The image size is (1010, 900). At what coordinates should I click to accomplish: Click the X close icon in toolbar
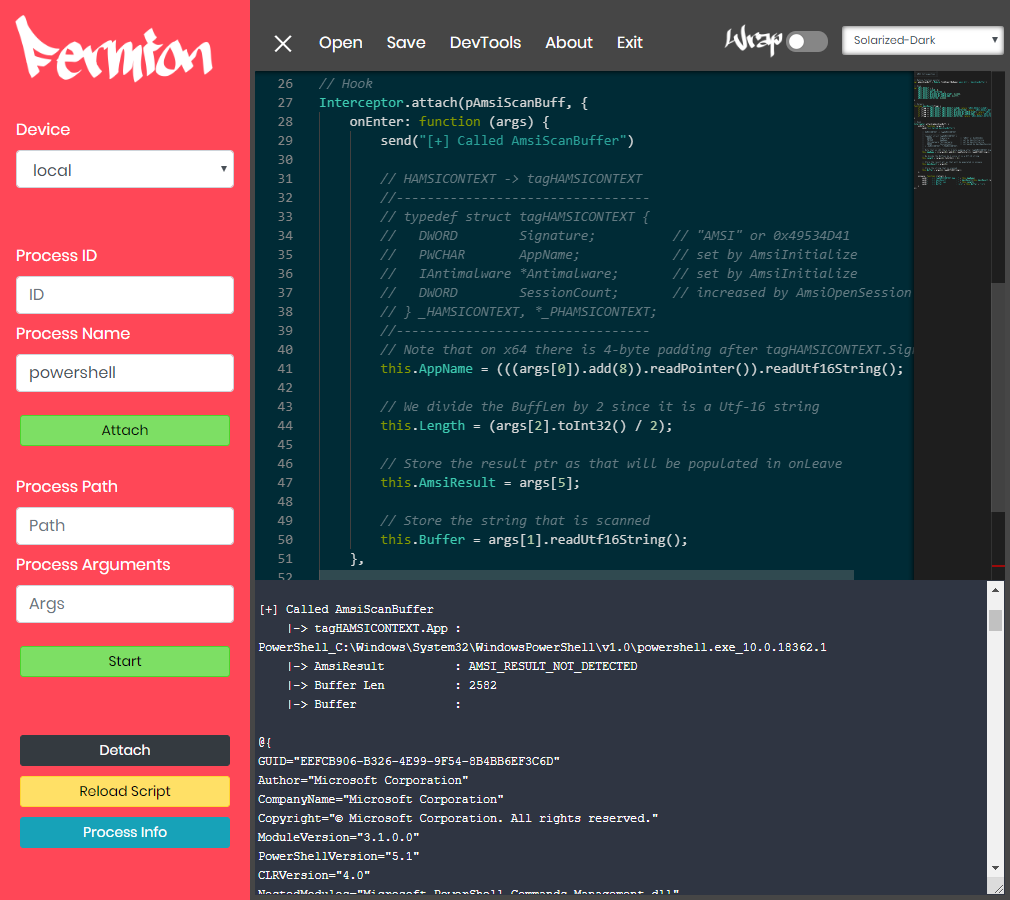(x=283, y=43)
